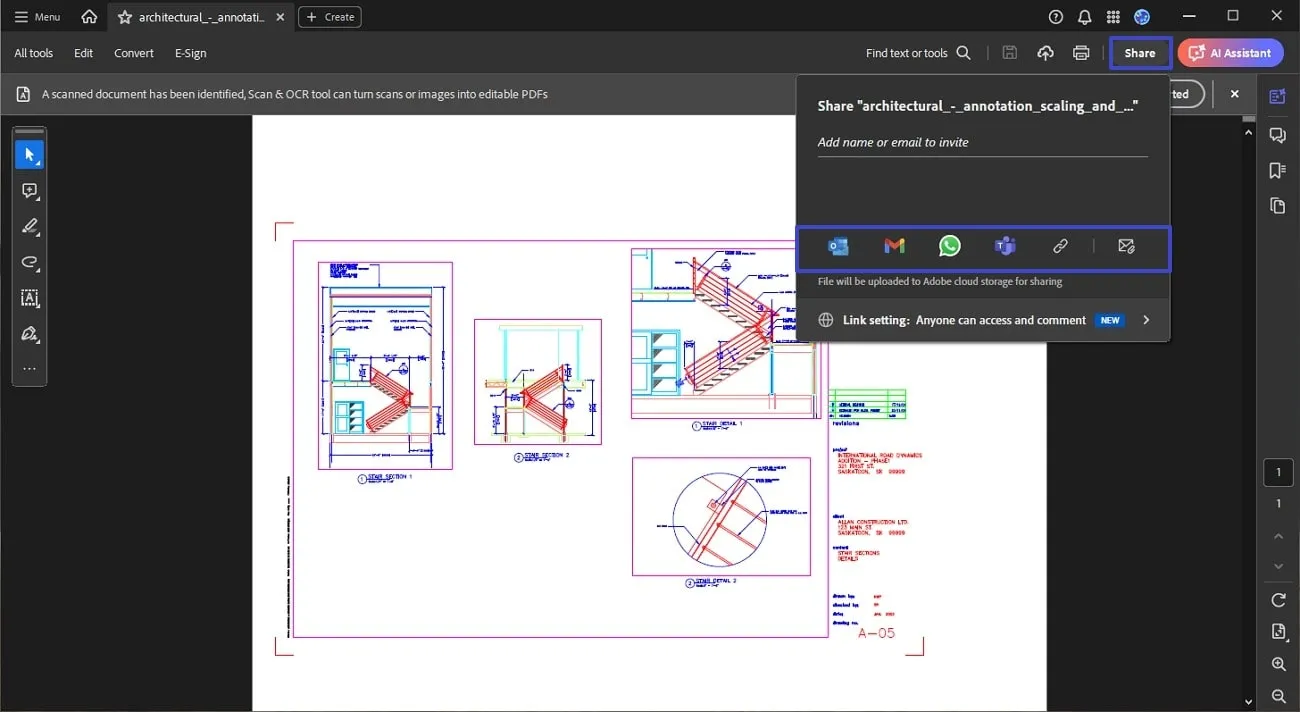This screenshot has height=712, width=1300.
Task: Share document to Microsoft Teams
Action: tap(1005, 246)
